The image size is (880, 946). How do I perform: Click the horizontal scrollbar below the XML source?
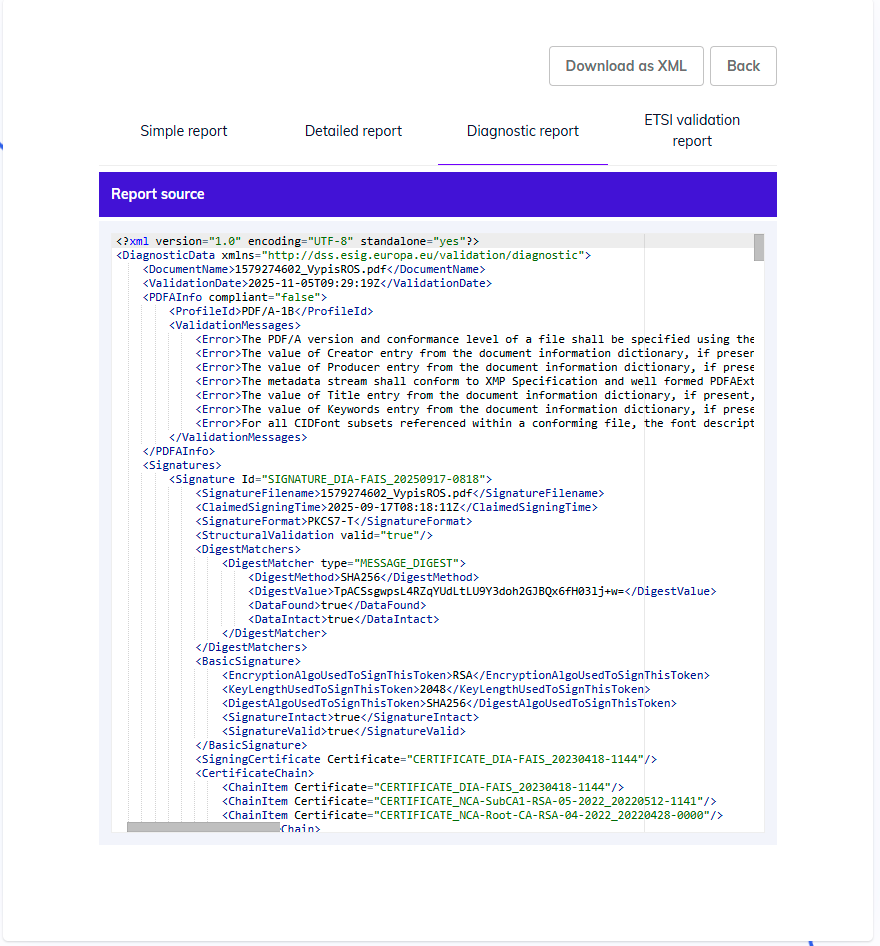[200, 828]
